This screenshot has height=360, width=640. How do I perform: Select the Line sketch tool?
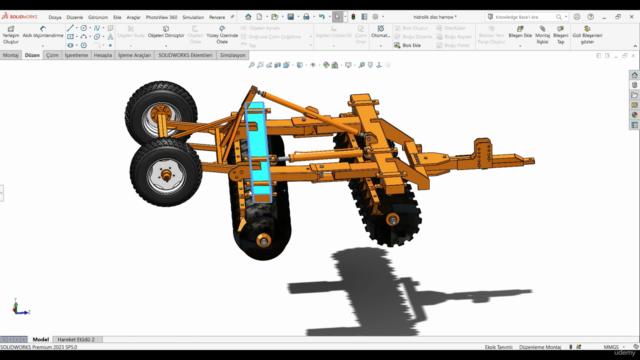pos(70,28)
